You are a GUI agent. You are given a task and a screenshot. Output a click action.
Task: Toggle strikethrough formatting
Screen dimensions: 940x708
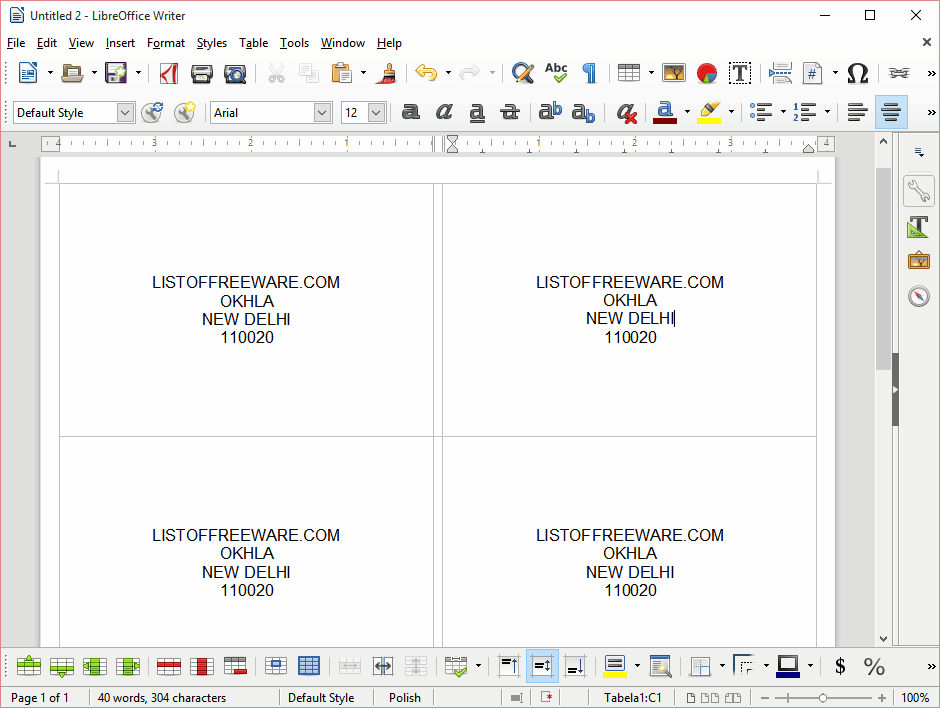click(510, 112)
